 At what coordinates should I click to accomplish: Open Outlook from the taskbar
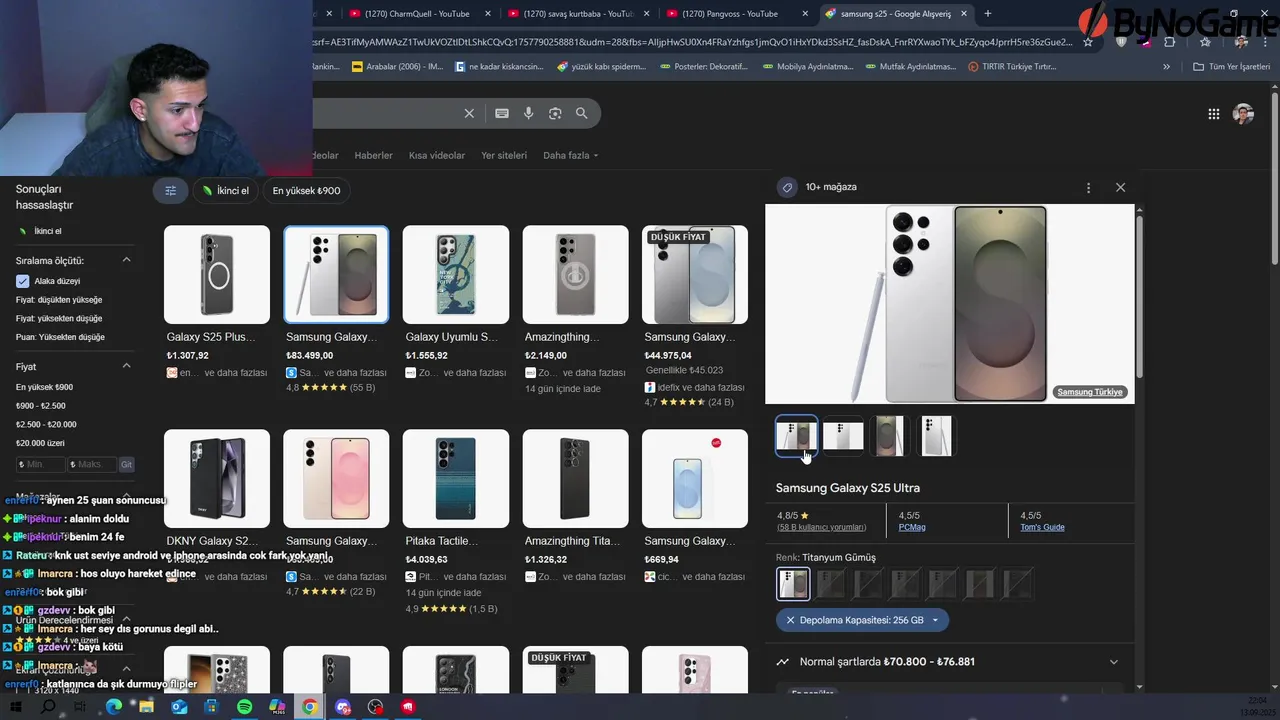click(x=179, y=707)
